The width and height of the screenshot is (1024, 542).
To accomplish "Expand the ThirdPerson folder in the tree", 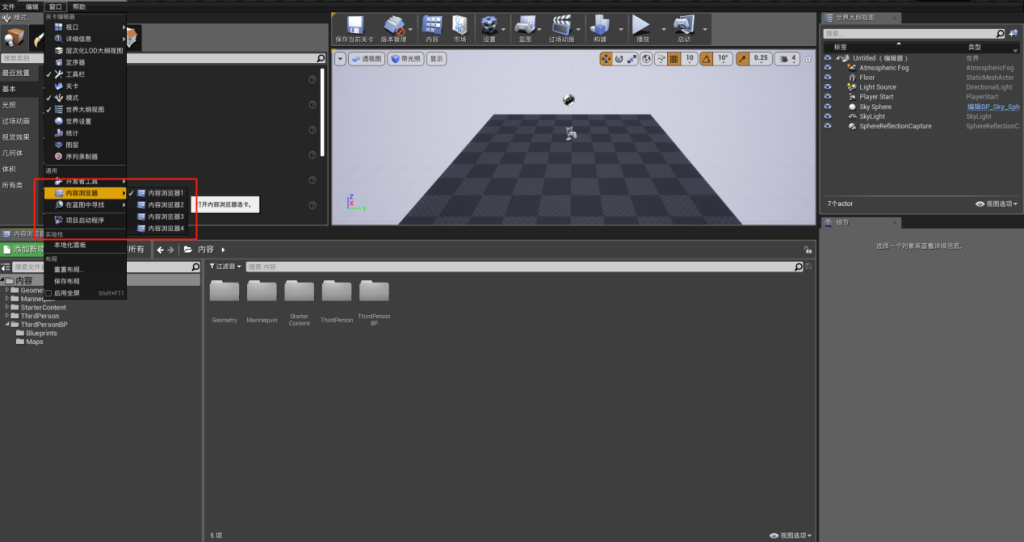I will (6, 316).
